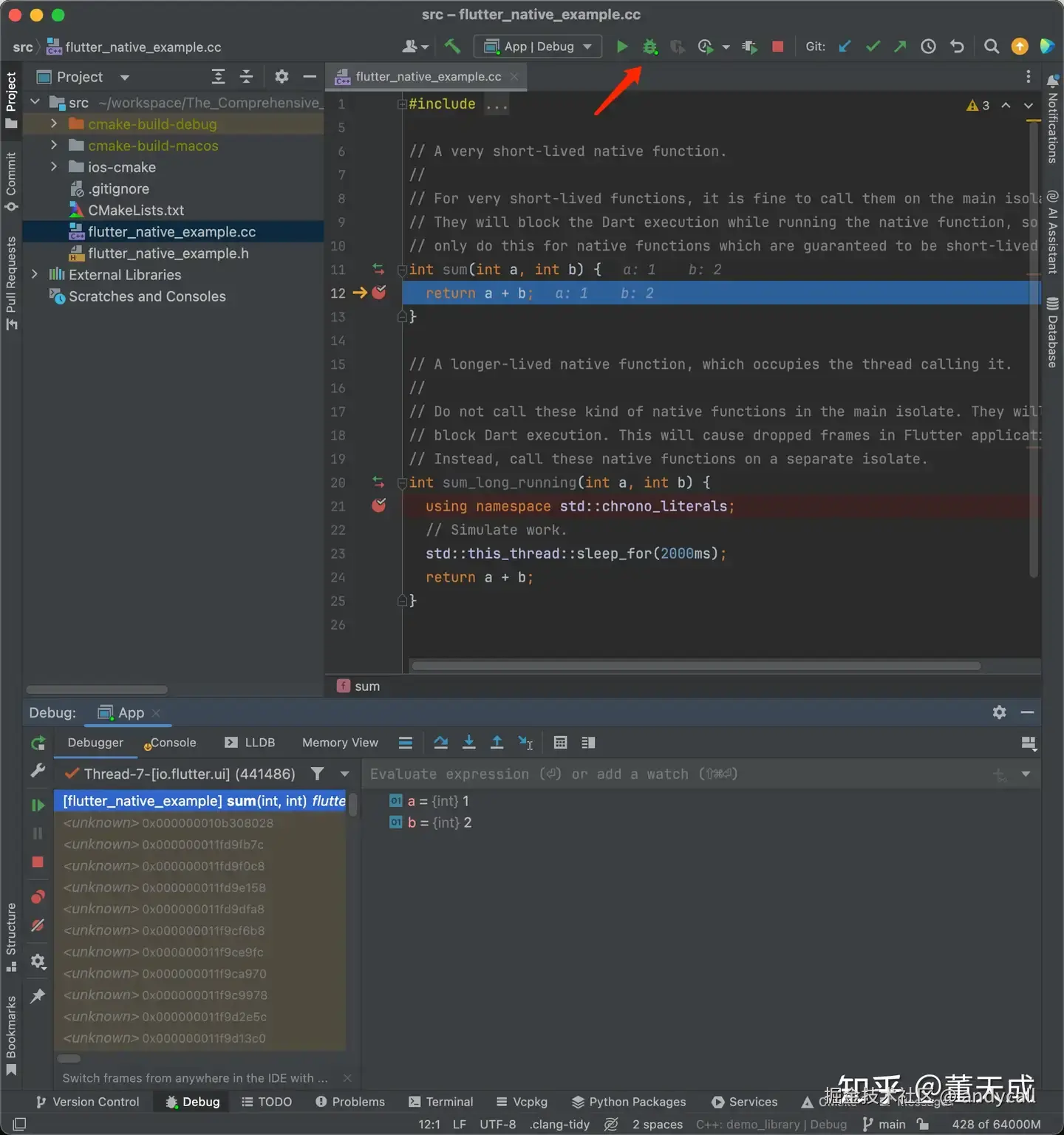Open TODO tool window

[x=267, y=1102]
